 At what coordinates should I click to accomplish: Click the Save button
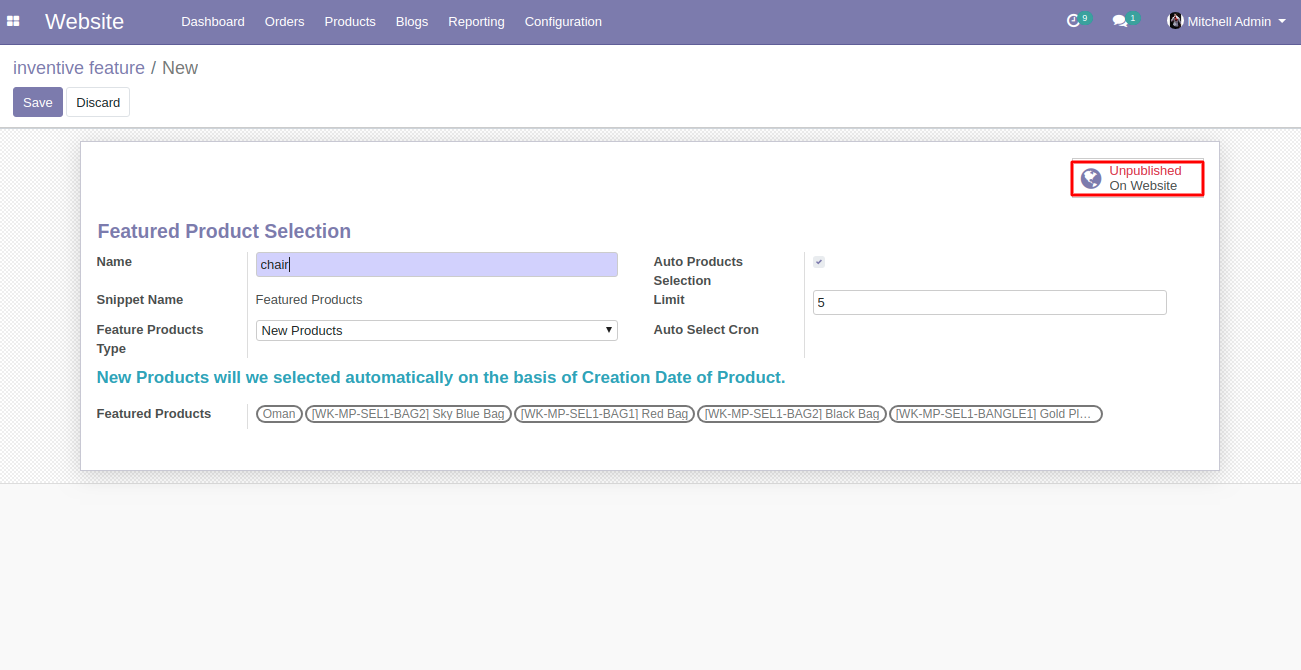point(38,102)
